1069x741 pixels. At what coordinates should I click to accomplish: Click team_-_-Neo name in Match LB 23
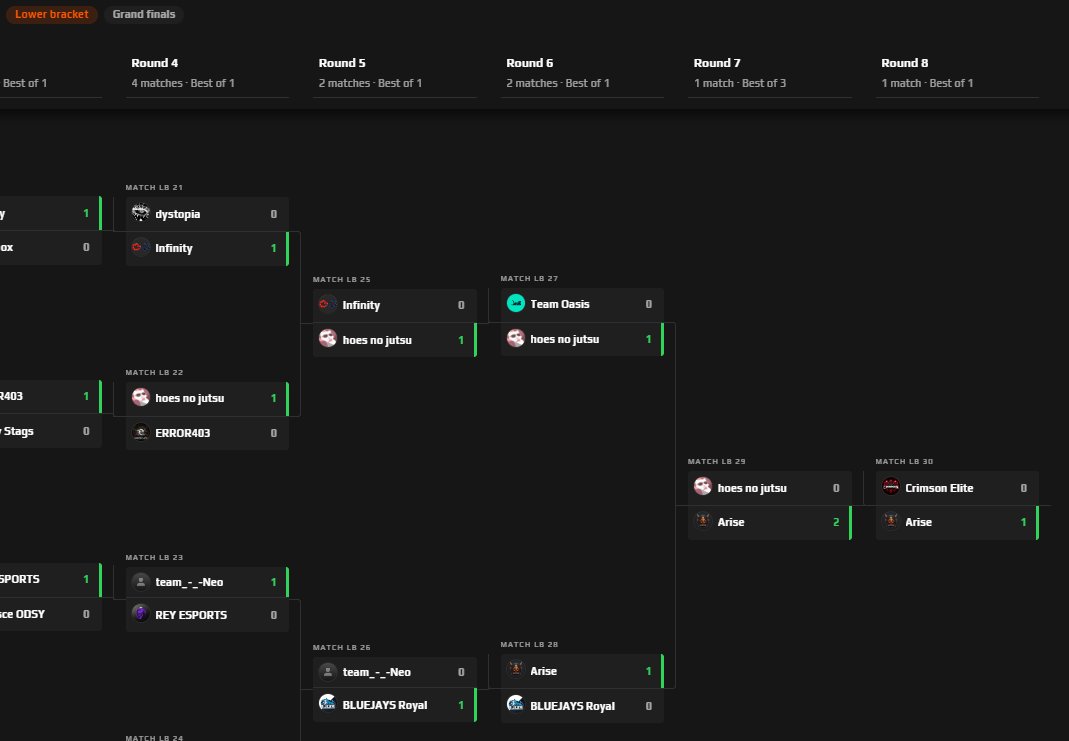[x=189, y=582]
